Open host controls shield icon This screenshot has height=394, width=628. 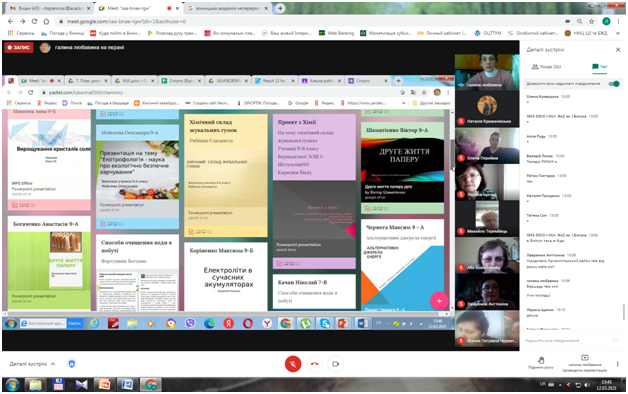click(x=72, y=364)
